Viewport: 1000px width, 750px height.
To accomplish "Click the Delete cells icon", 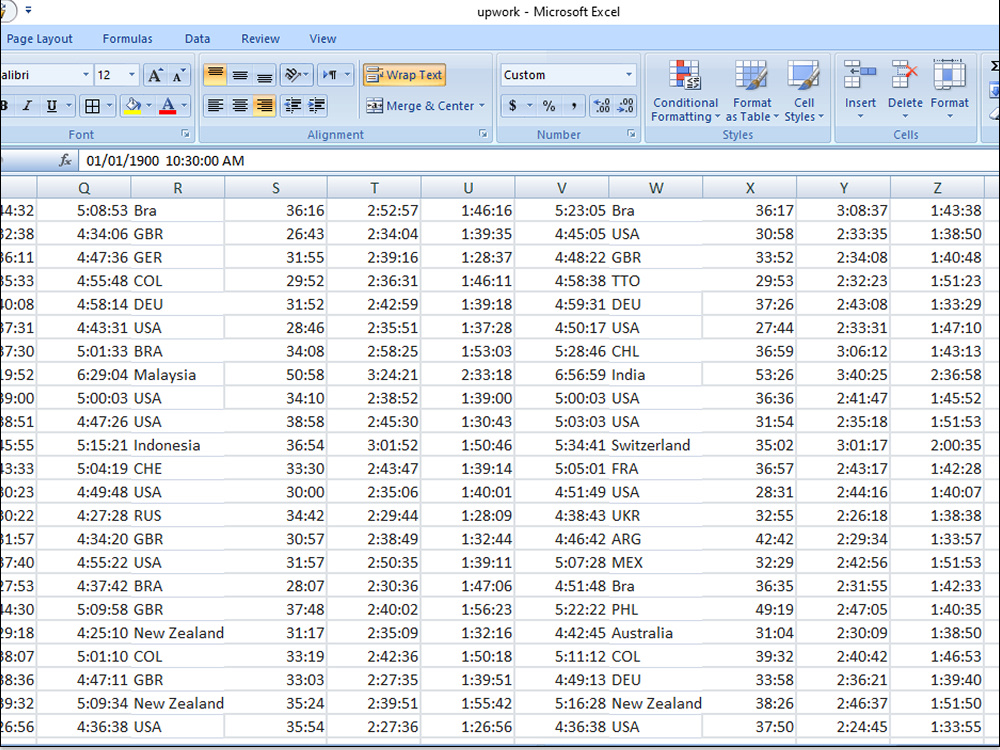I will [905, 75].
